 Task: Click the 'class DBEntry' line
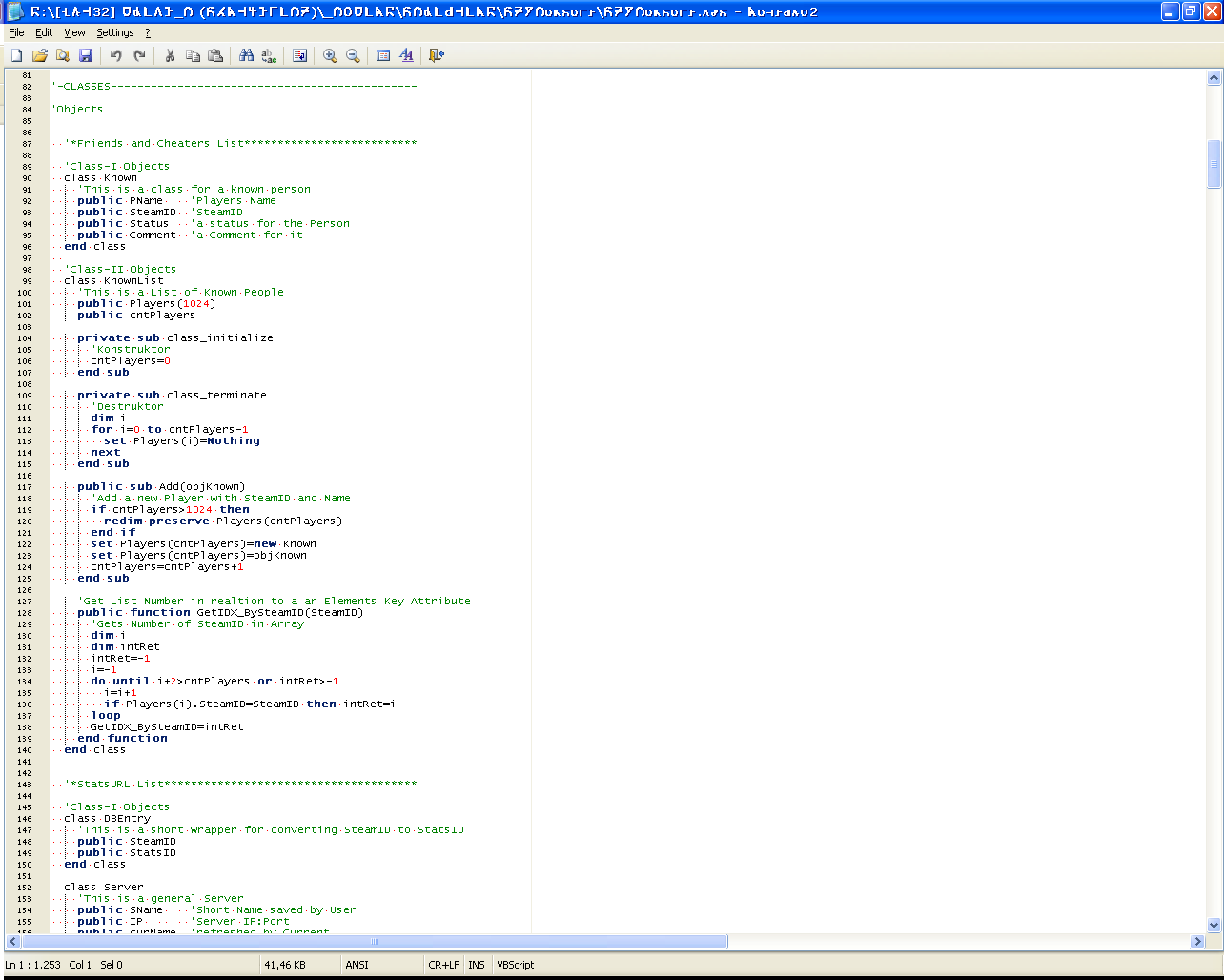107,818
